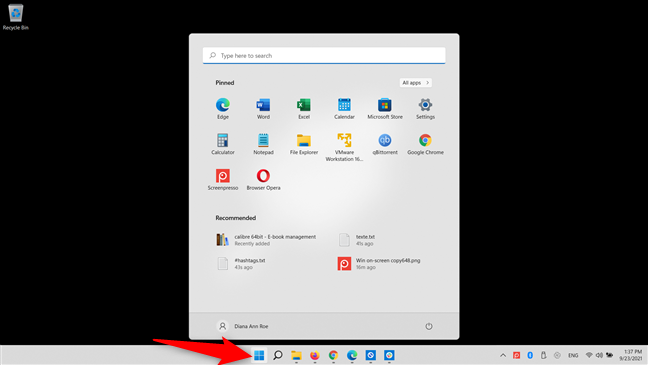Launch Notepad from pinned apps
This screenshot has height=365, width=648.
tap(263, 144)
